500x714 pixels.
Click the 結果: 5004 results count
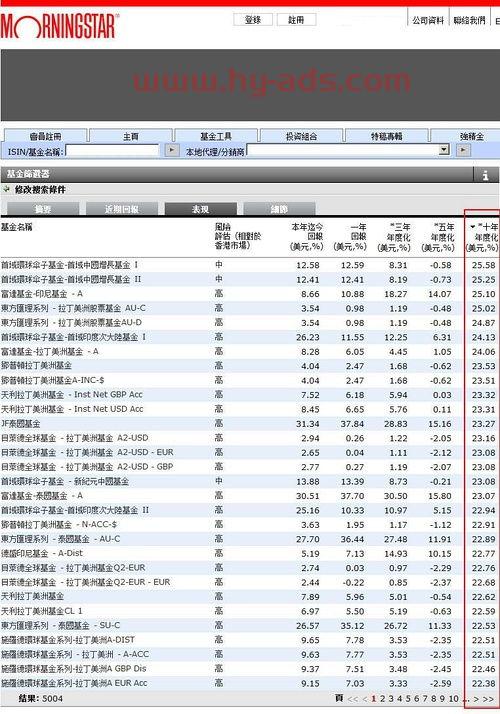point(41,699)
